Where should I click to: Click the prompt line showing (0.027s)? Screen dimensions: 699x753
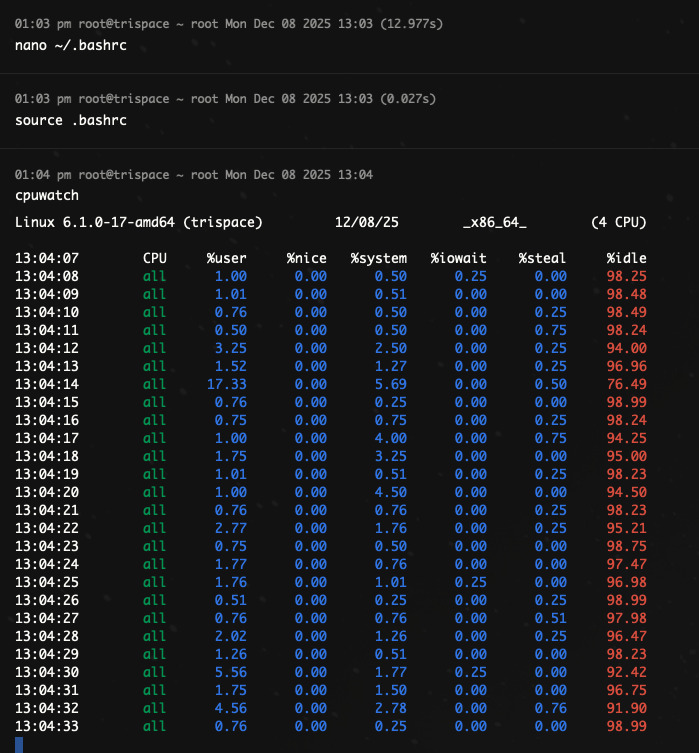pos(225,98)
